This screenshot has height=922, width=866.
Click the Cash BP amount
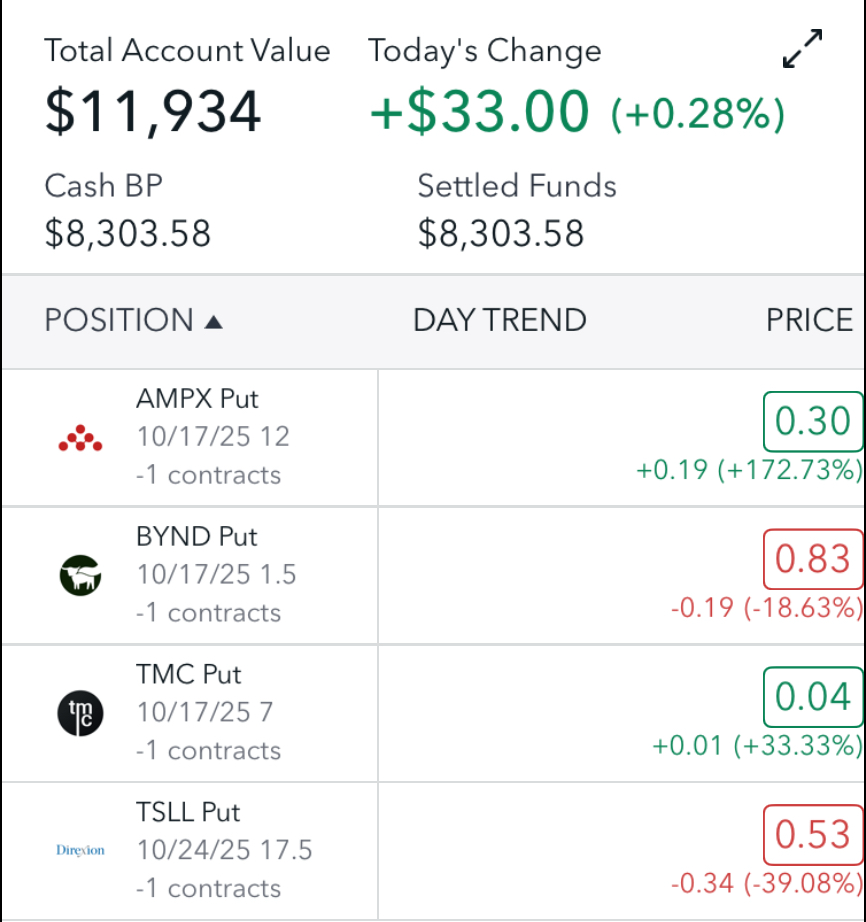point(128,233)
